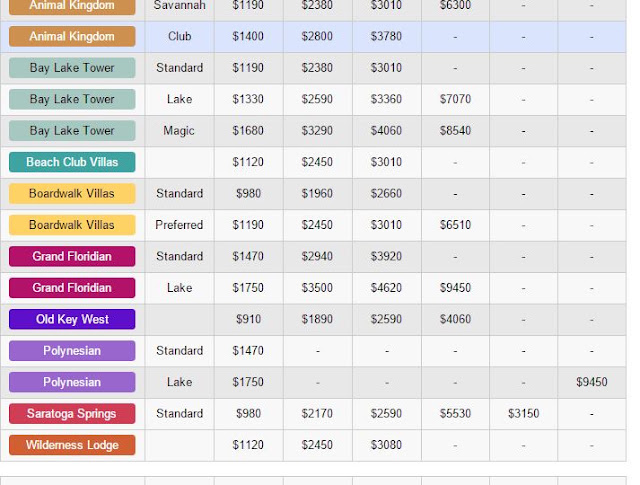The width and height of the screenshot is (640, 485).
Task: Click the teal Beach Club Villas badge
Action: [x=72, y=162]
